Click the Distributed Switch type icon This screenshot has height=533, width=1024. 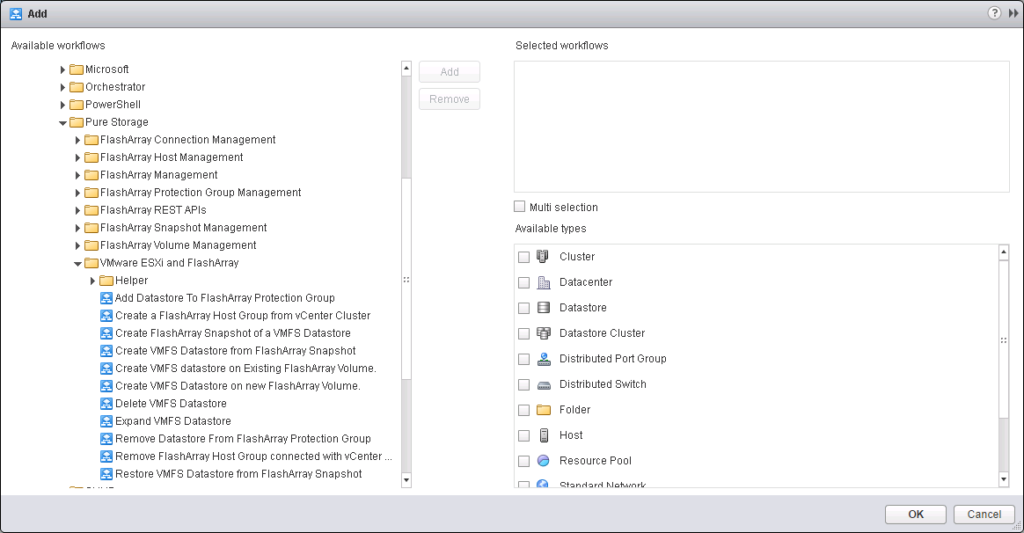pos(543,385)
